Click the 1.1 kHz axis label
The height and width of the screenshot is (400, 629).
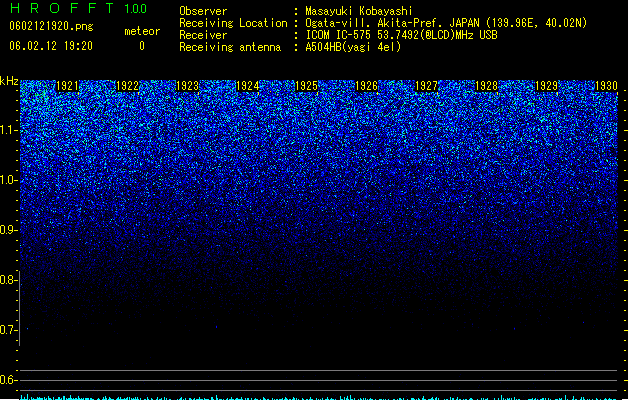click(x=9, y=130)
